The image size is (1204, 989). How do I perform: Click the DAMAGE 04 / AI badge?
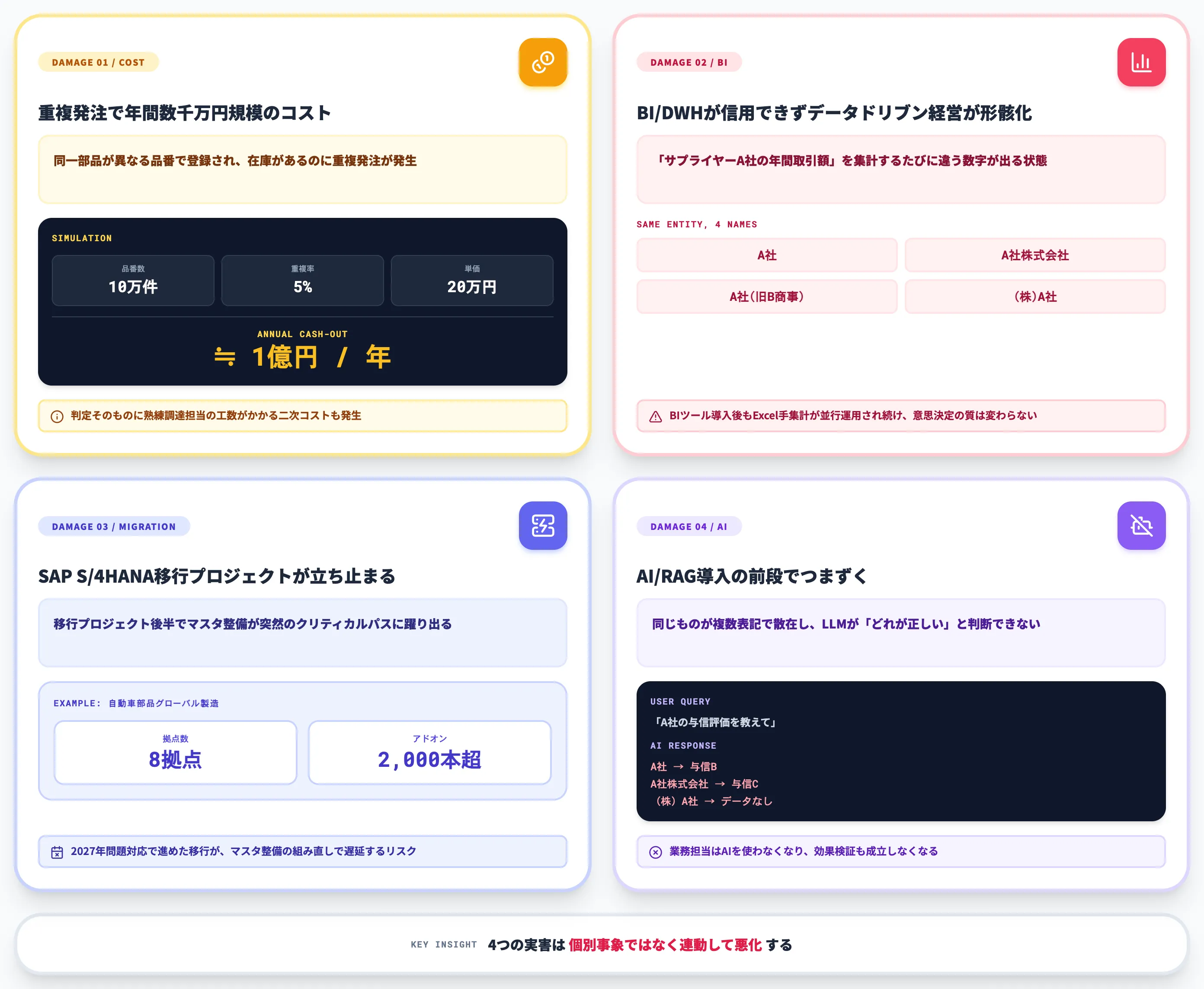point(688,526)
